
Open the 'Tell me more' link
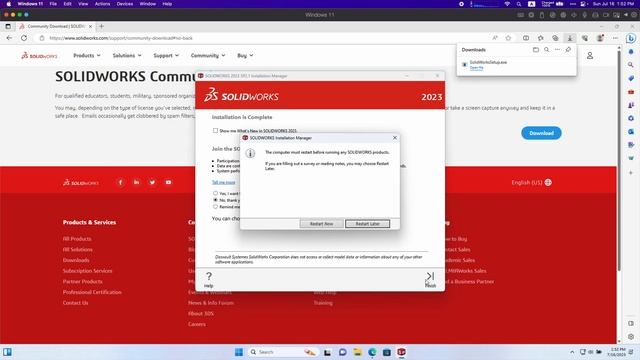tap(224, 182)
